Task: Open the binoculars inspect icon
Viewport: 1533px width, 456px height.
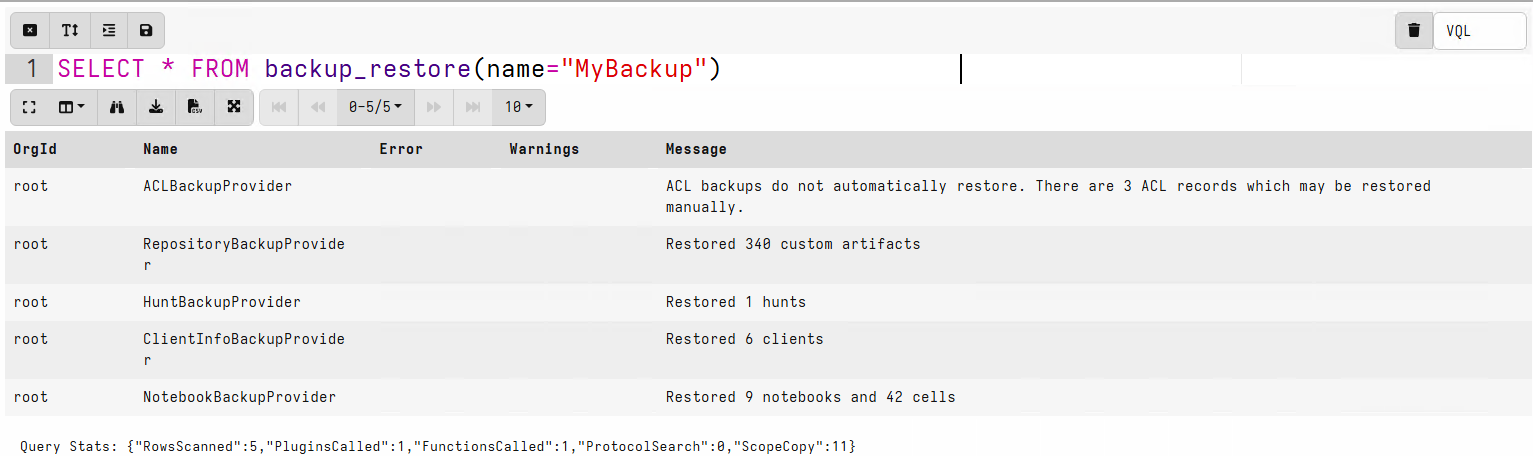Action: [117, 107]
